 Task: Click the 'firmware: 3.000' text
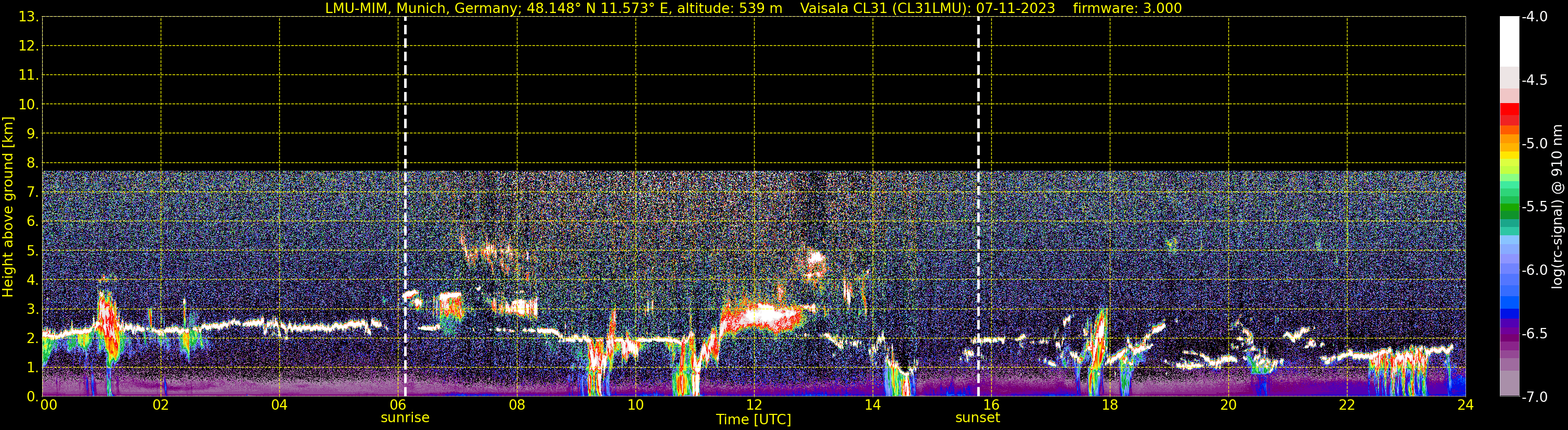1128,8
